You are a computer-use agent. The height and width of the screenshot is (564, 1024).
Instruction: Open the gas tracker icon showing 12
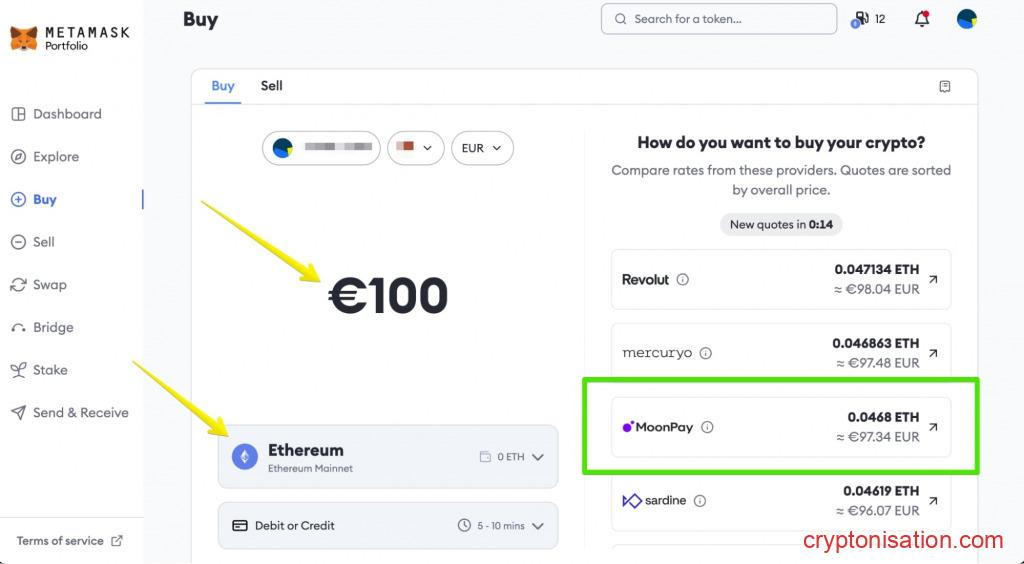pos(867,19)
